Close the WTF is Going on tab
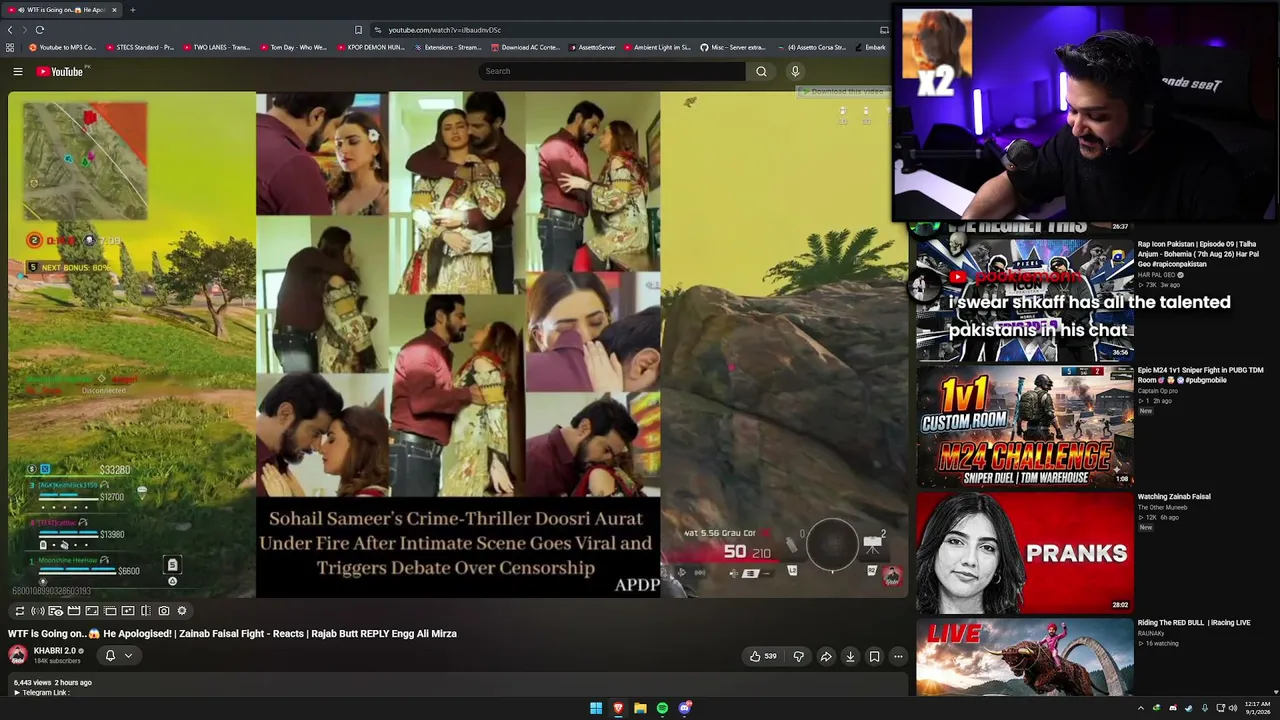The image size is (1280, 720). pos(114,10)
